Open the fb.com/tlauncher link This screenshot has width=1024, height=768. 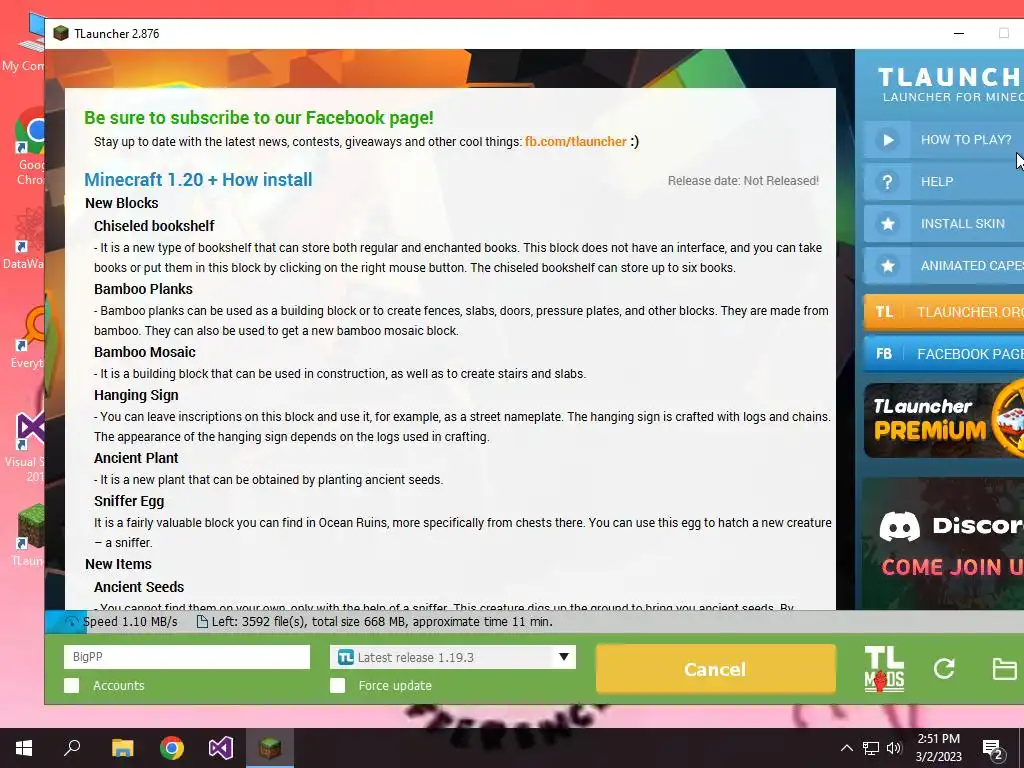[x=575, y=142]
